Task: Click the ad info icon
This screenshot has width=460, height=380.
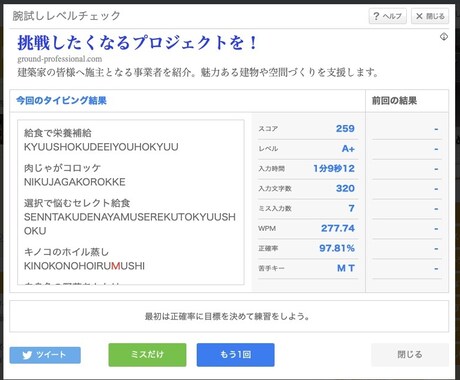Action: (444, 37)
